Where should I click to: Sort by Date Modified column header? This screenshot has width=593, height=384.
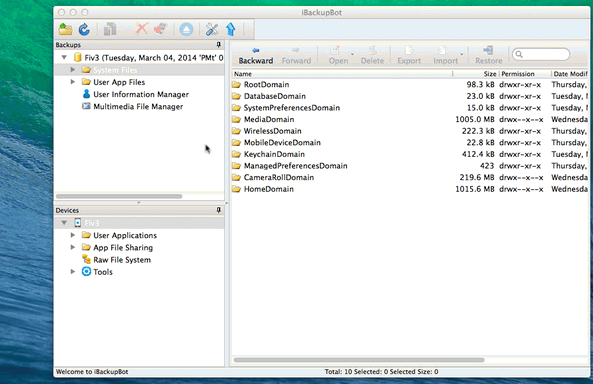pos(570,74)
